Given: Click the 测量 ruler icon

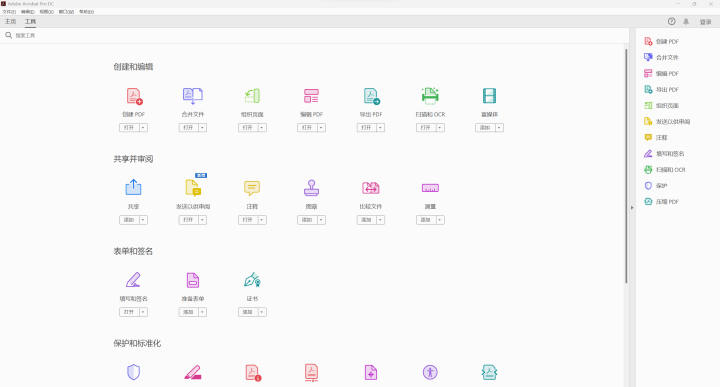Looking at the screenshot, I should coord(430,188).
